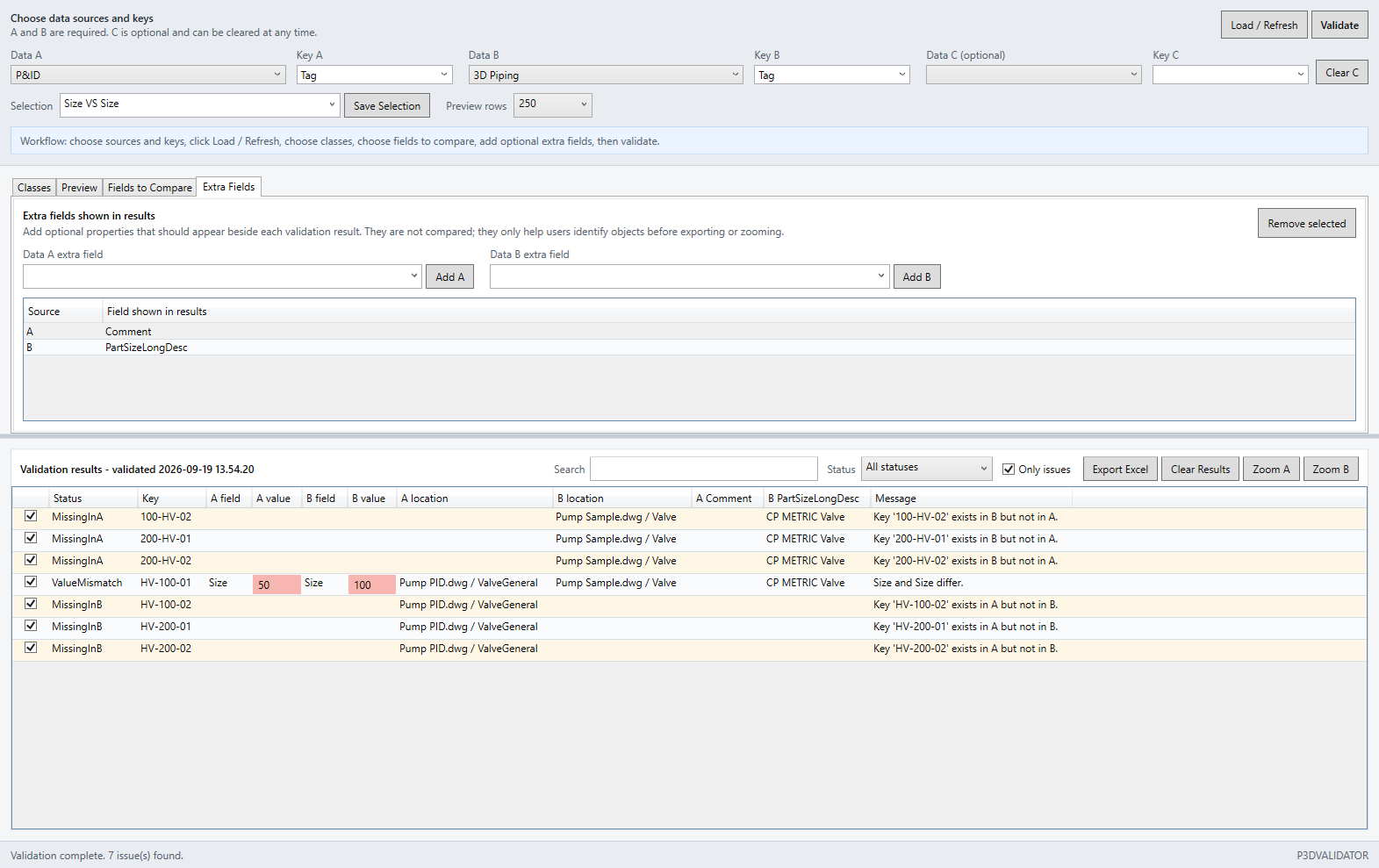Image resolution: width=1379 pixels, height=868 pixels.
Task: Uncheck the 200-HV-02 MissingInA row checkbox
Action: (x=31, y=560)
